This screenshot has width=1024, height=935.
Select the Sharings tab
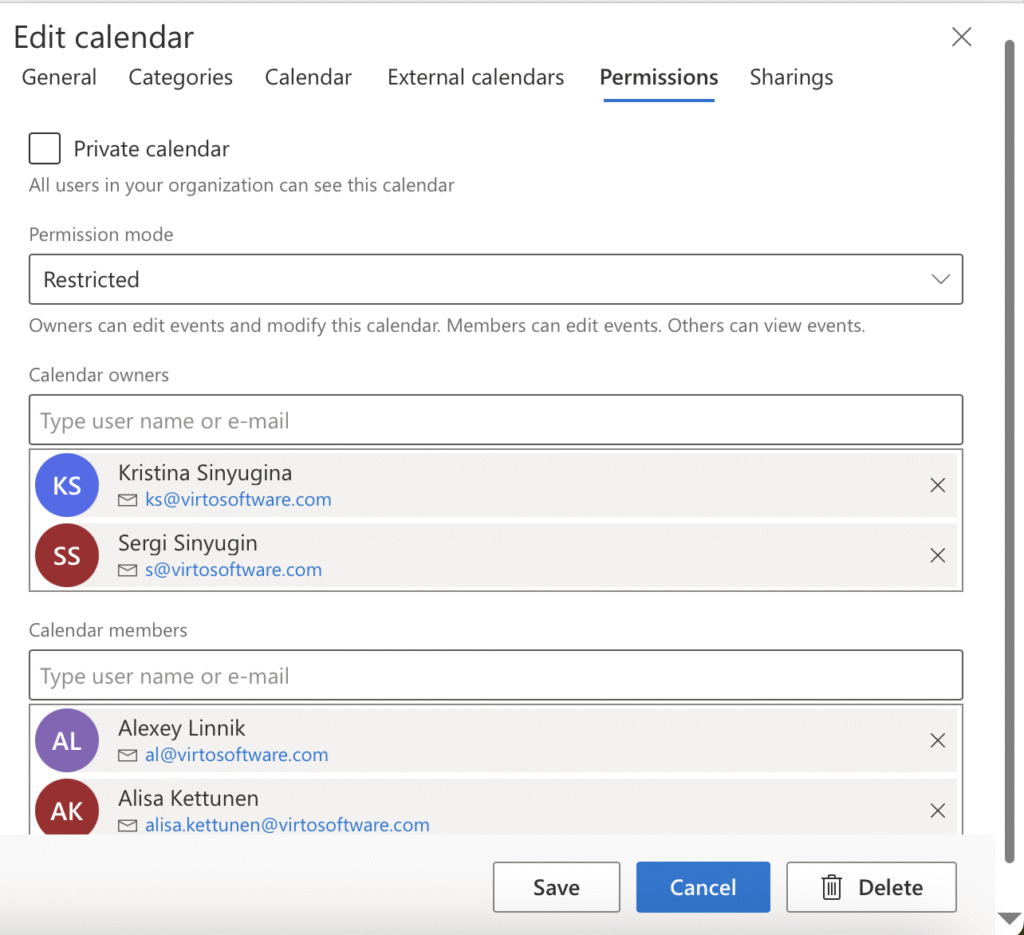coord(791,78)
